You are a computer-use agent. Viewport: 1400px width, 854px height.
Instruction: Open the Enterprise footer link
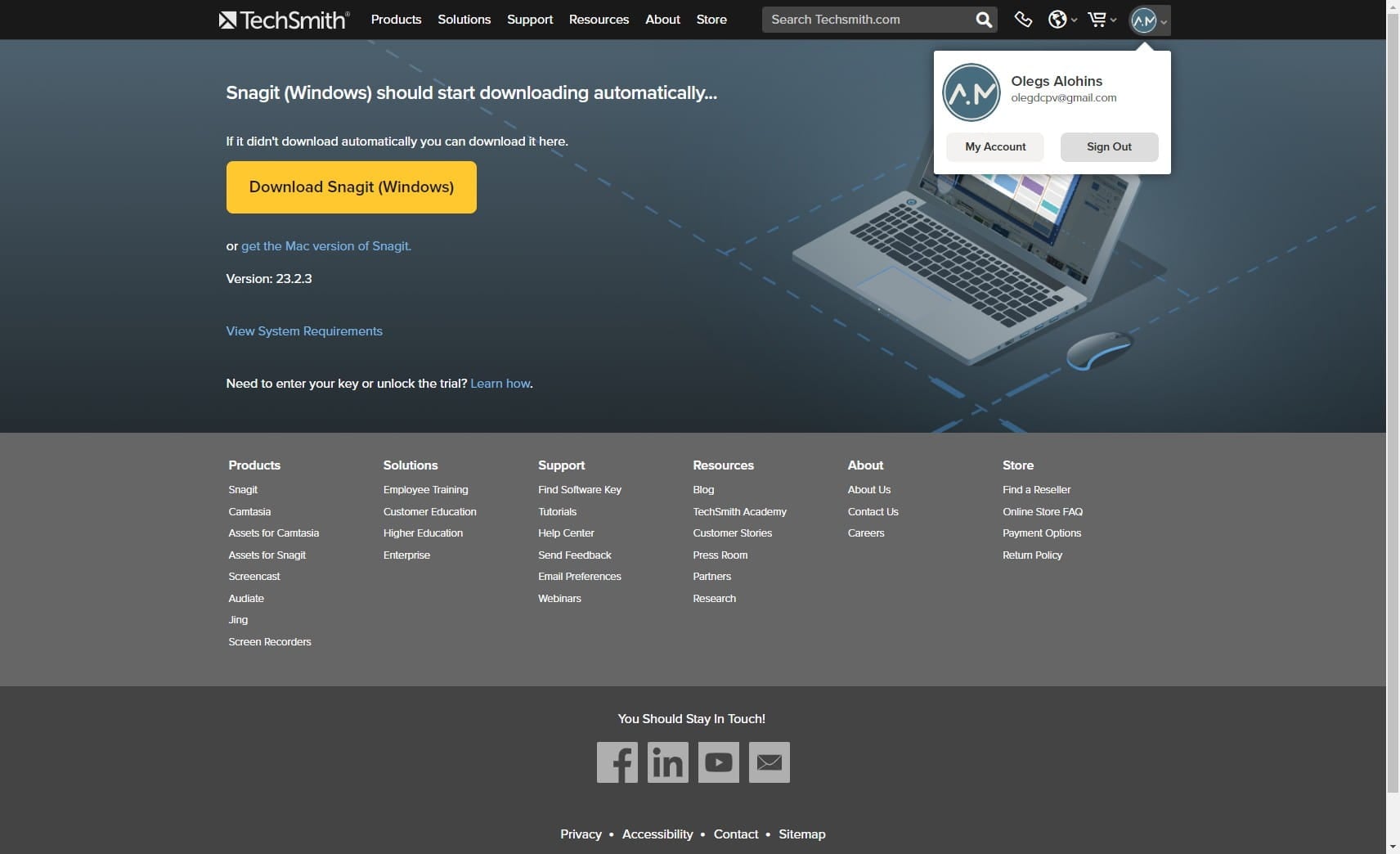click(x=406, y=555)
